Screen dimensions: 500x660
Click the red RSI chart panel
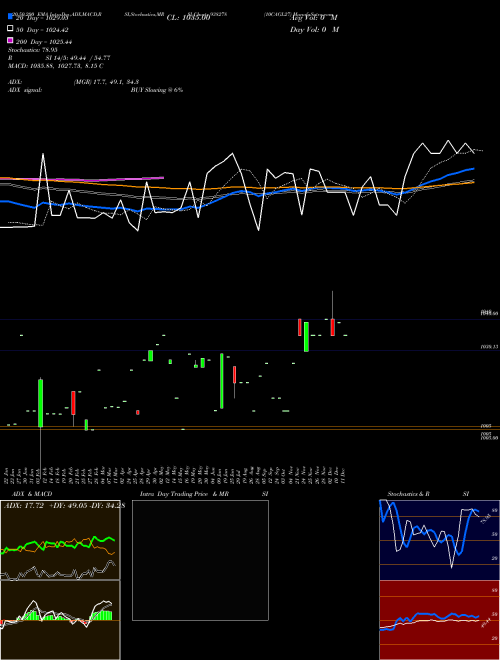coord(439,620)
